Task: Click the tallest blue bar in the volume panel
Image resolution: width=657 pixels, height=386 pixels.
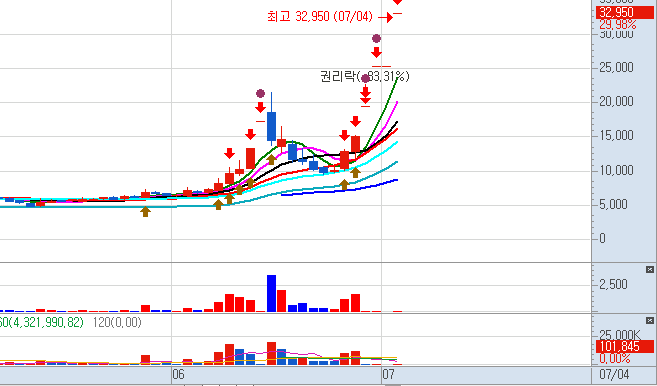Action: (272, 293)
